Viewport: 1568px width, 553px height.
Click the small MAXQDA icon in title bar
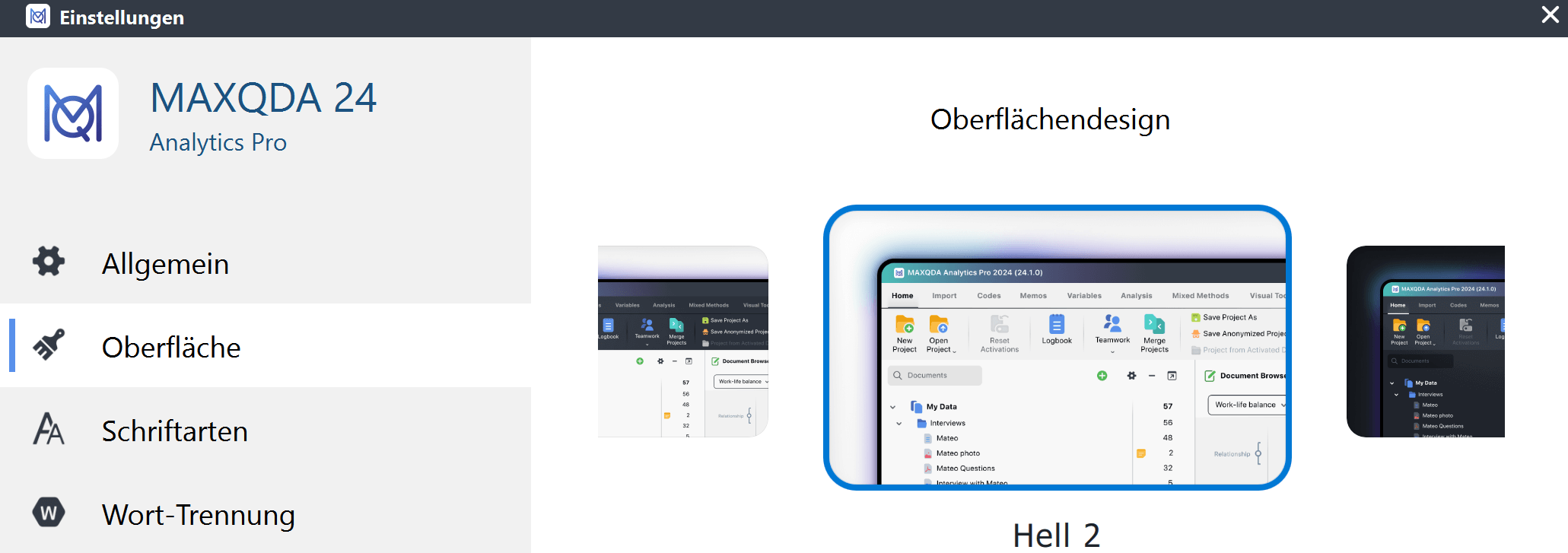point(38,16)
